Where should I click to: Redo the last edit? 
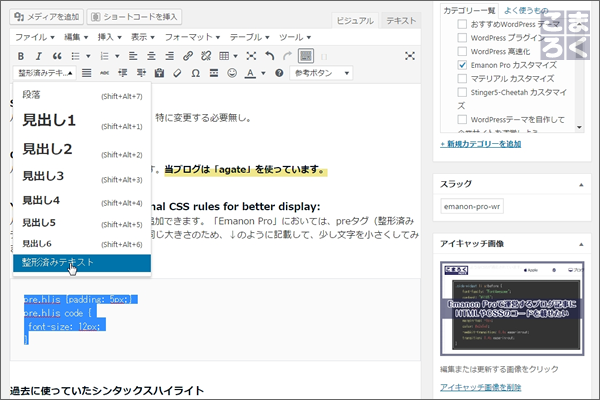pos(287,56)
